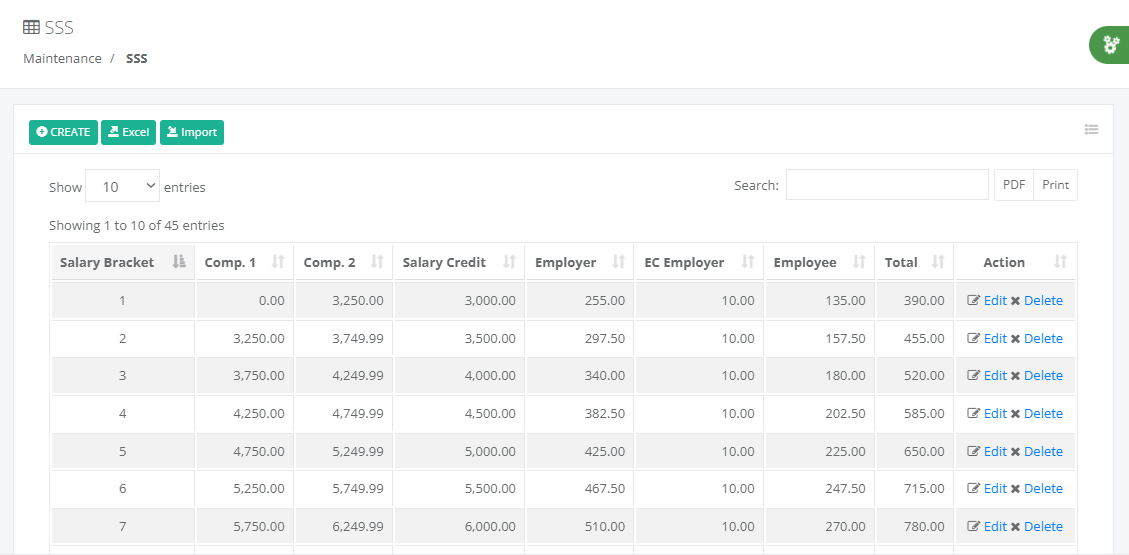Click edit pencil icon in bracket 4 row
This screenshot has width=1129, height=555.
click(973, 413)
